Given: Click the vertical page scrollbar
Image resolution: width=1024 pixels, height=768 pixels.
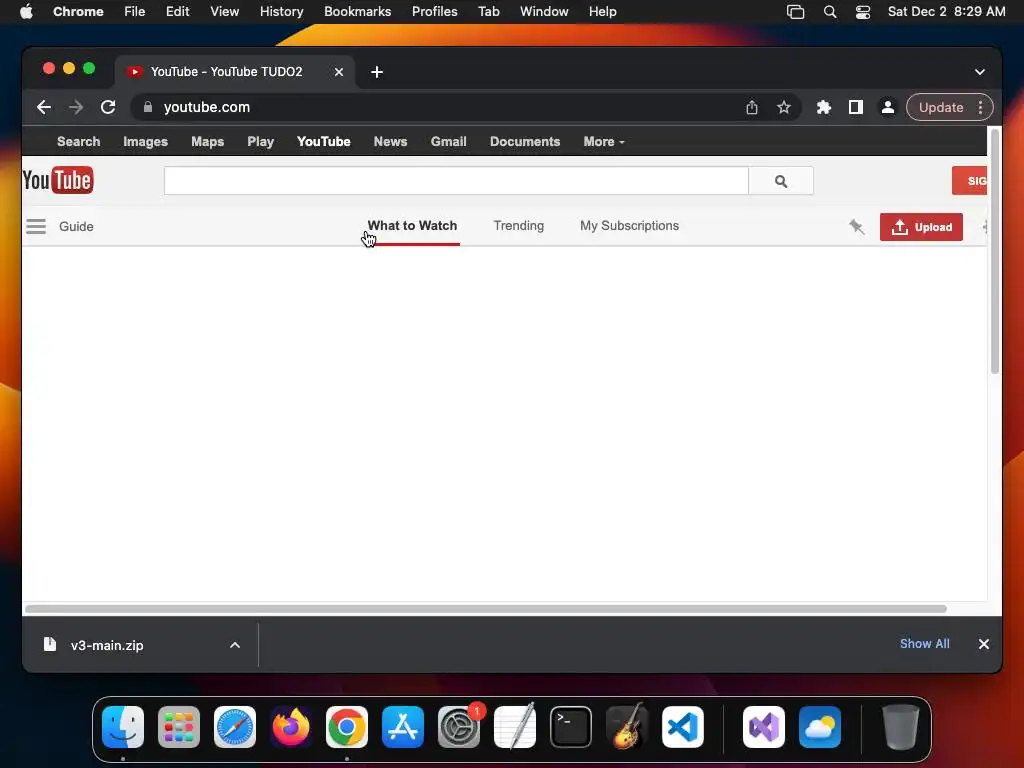Looking at the screenshot, I should click(x=995, y=251).
